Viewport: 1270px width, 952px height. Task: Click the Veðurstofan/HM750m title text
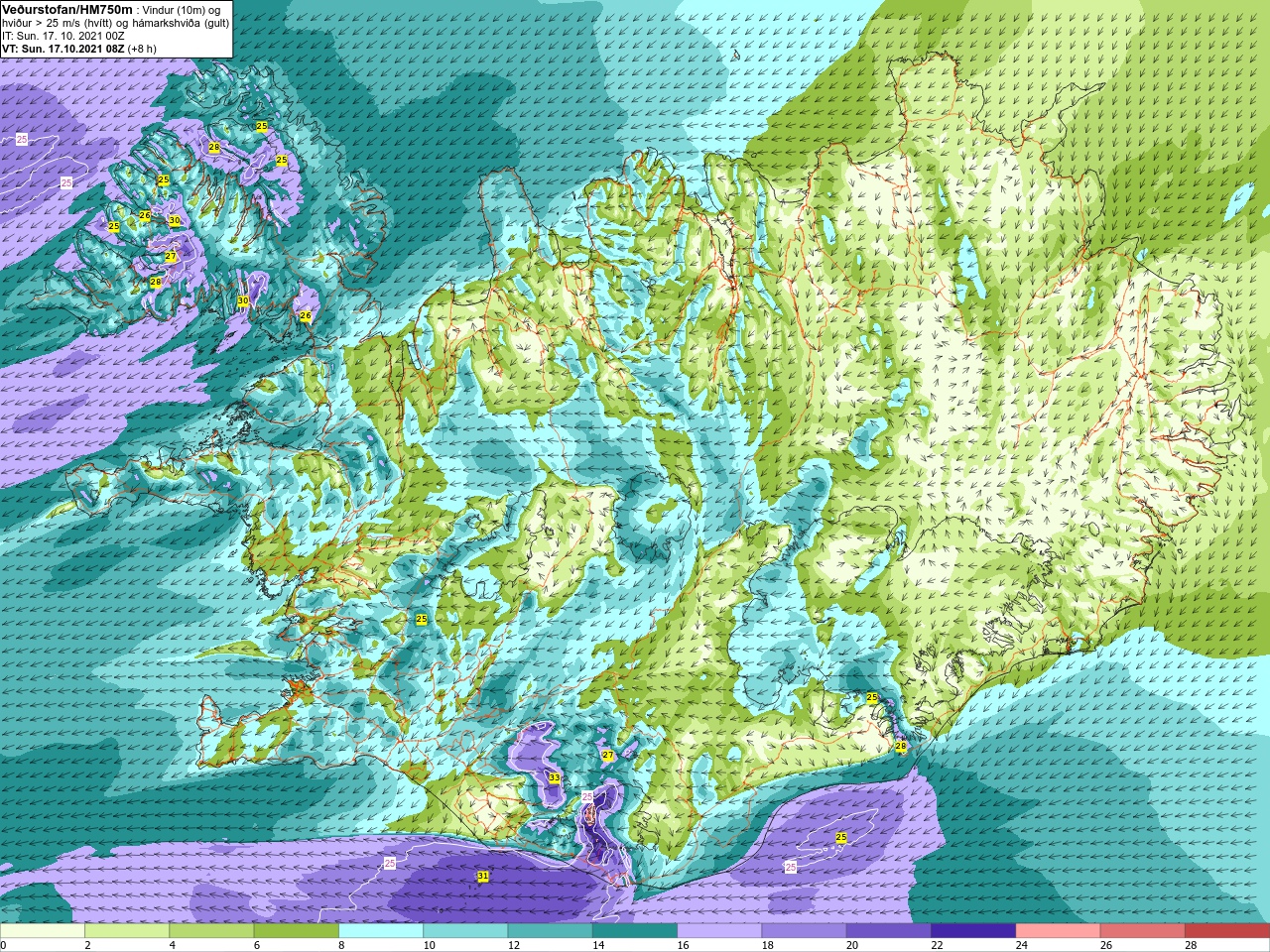[66, 9]
